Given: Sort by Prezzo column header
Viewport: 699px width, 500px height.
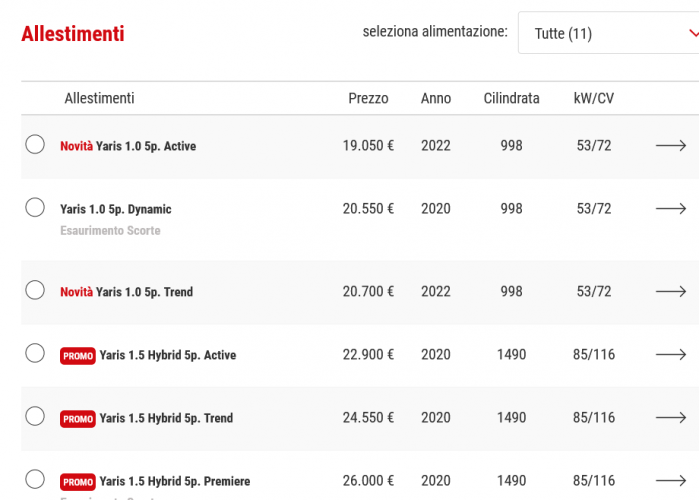Looking at the screenshot, I should coord(368,99).
